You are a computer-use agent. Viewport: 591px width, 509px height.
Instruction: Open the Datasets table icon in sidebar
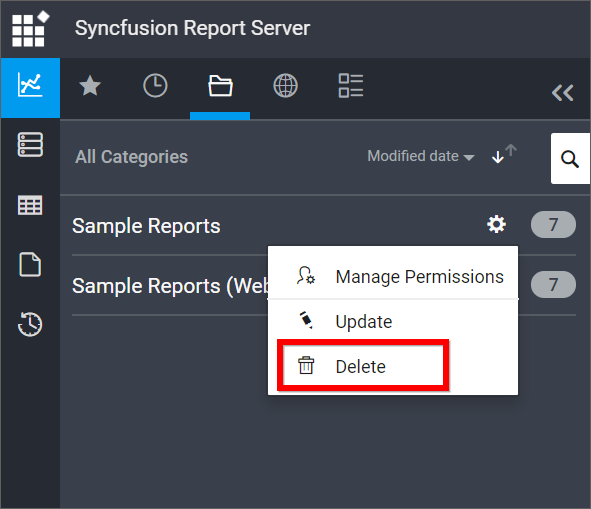(30, 205)
